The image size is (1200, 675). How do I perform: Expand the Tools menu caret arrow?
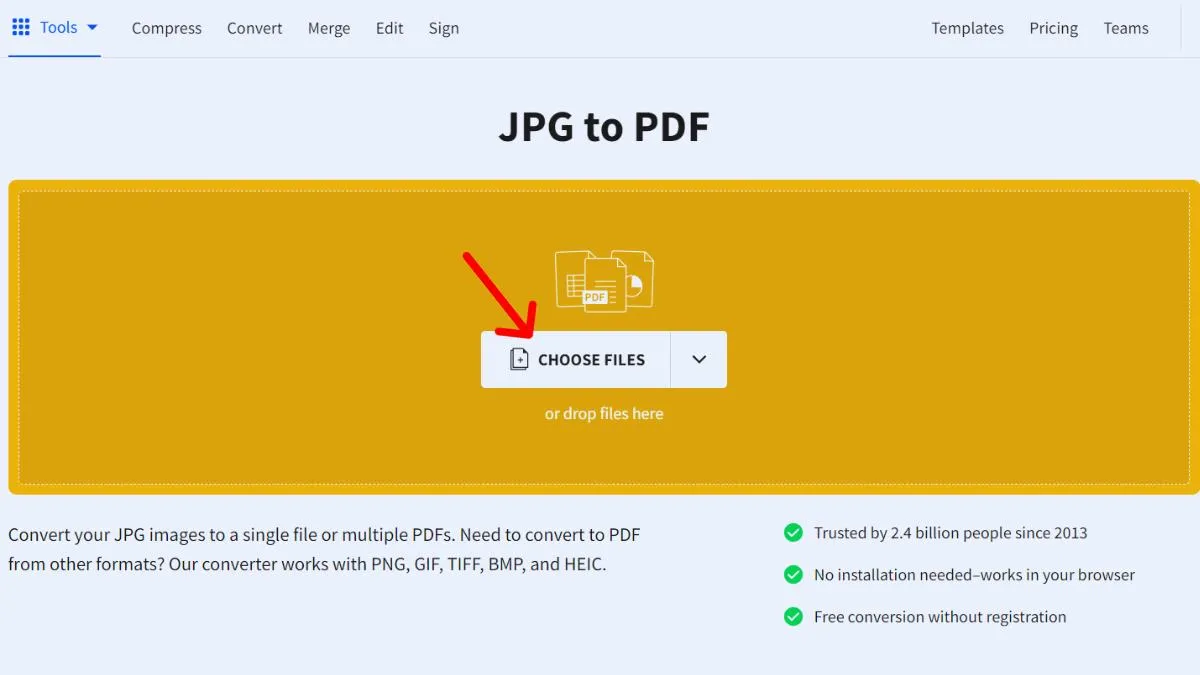[x=92, y=27]
